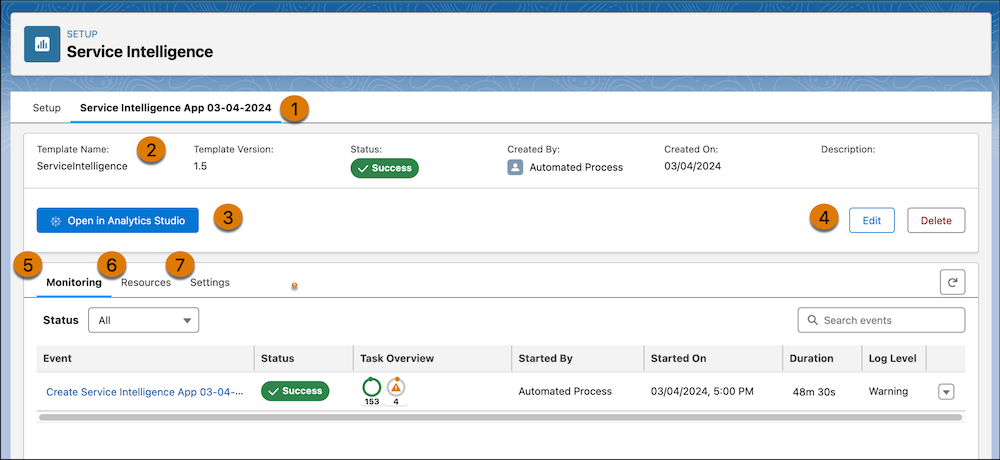Click the Log Level column header

(893, 359)
